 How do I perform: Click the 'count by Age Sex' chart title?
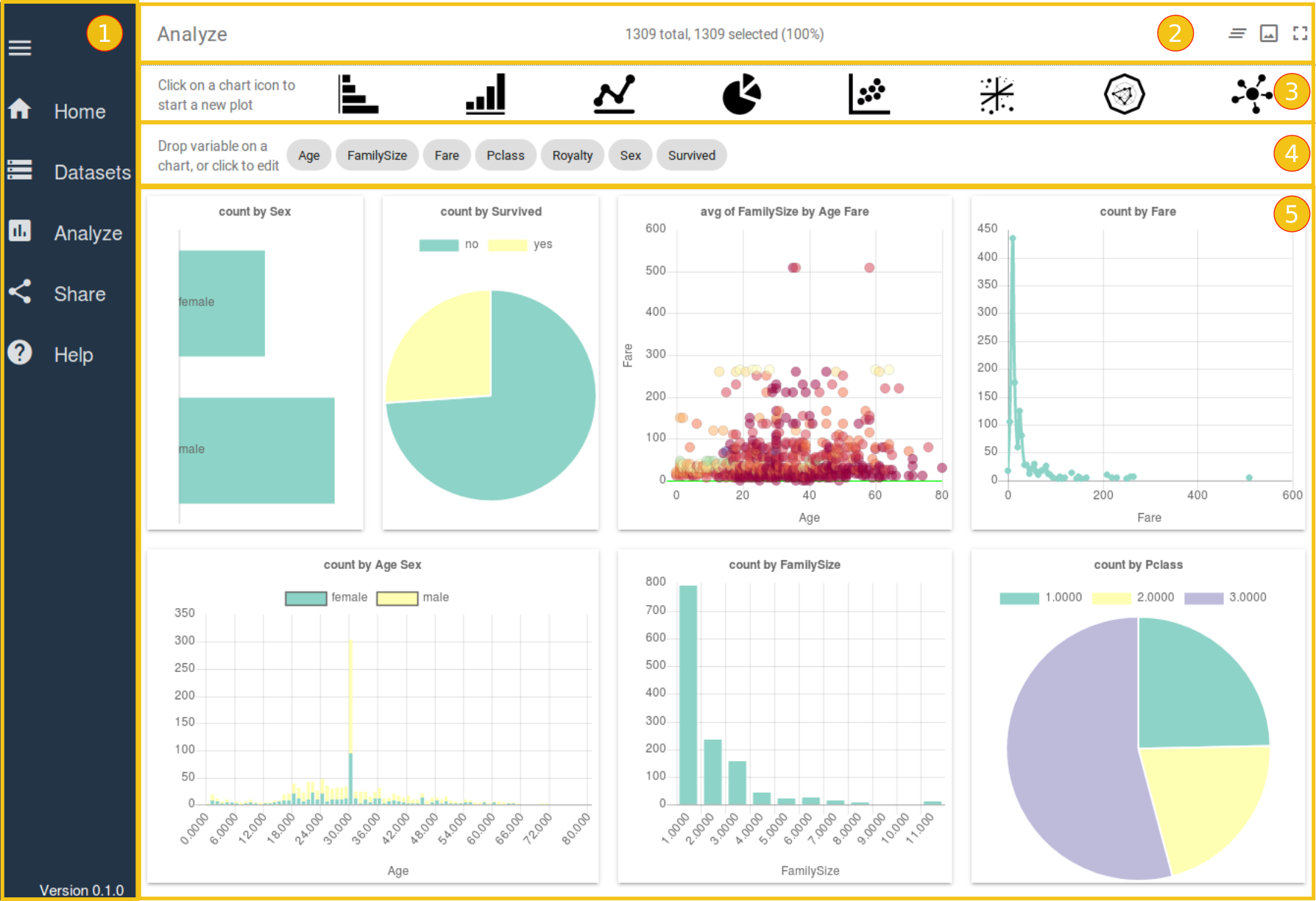point(372,565)
